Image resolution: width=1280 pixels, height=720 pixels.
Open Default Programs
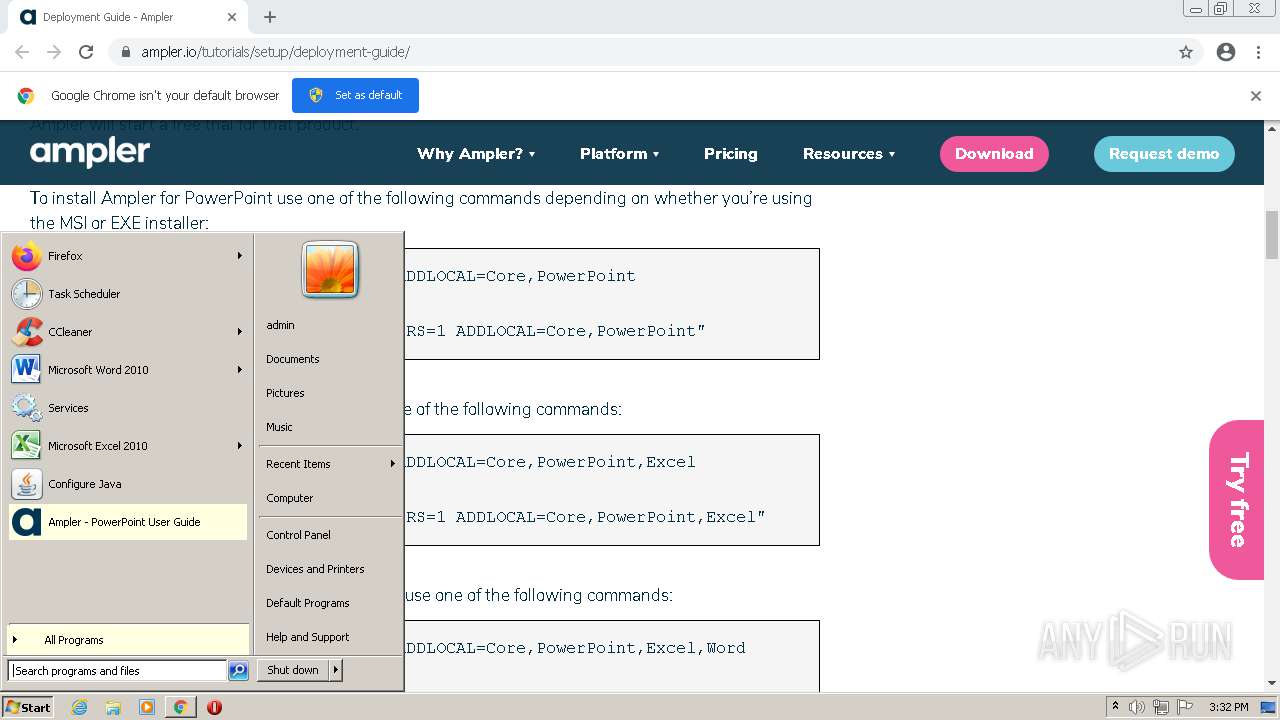(x=308, y=603)
